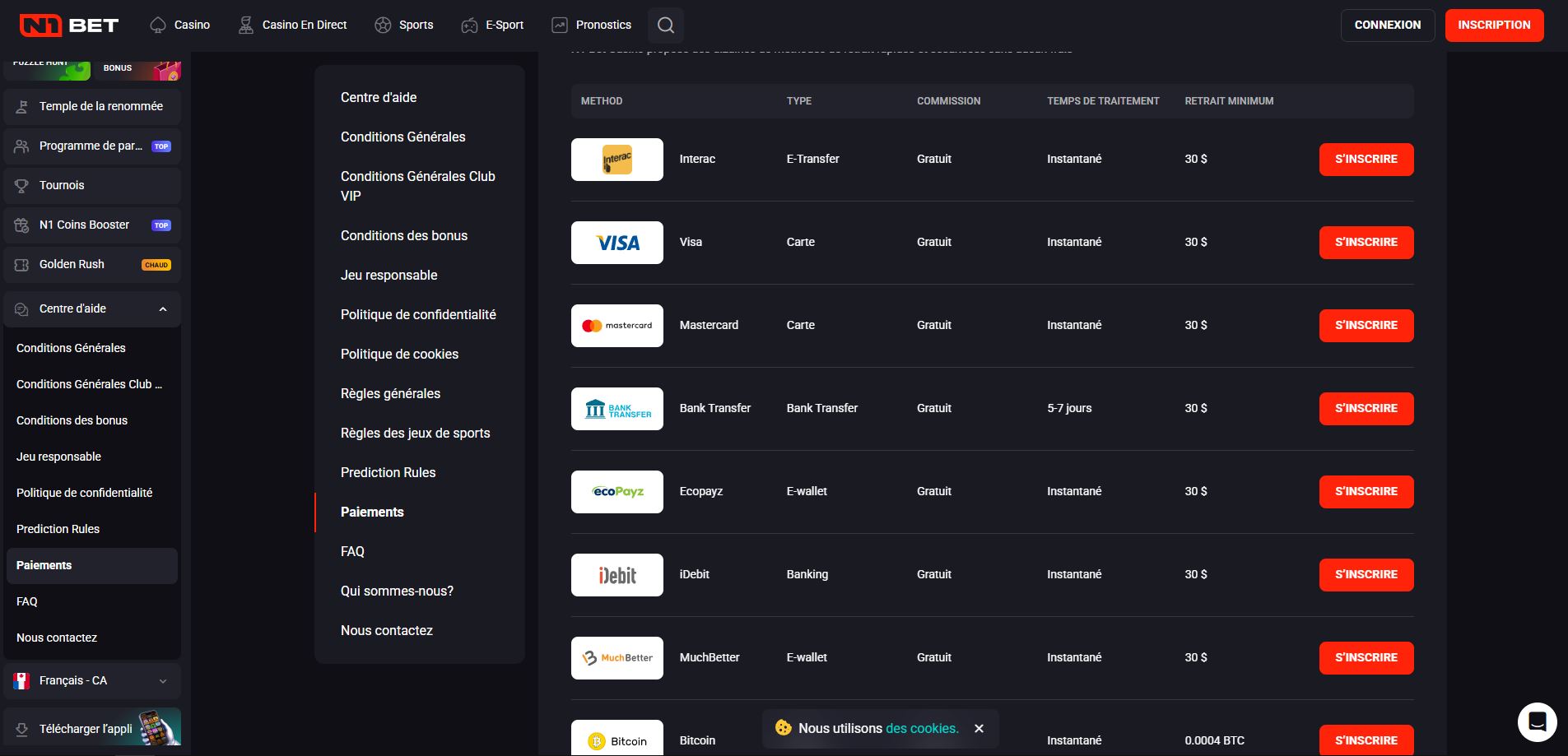1568x756 pixels.
Task: Click S'INSCRIRE for Interac
Action: click(1366, 160)
